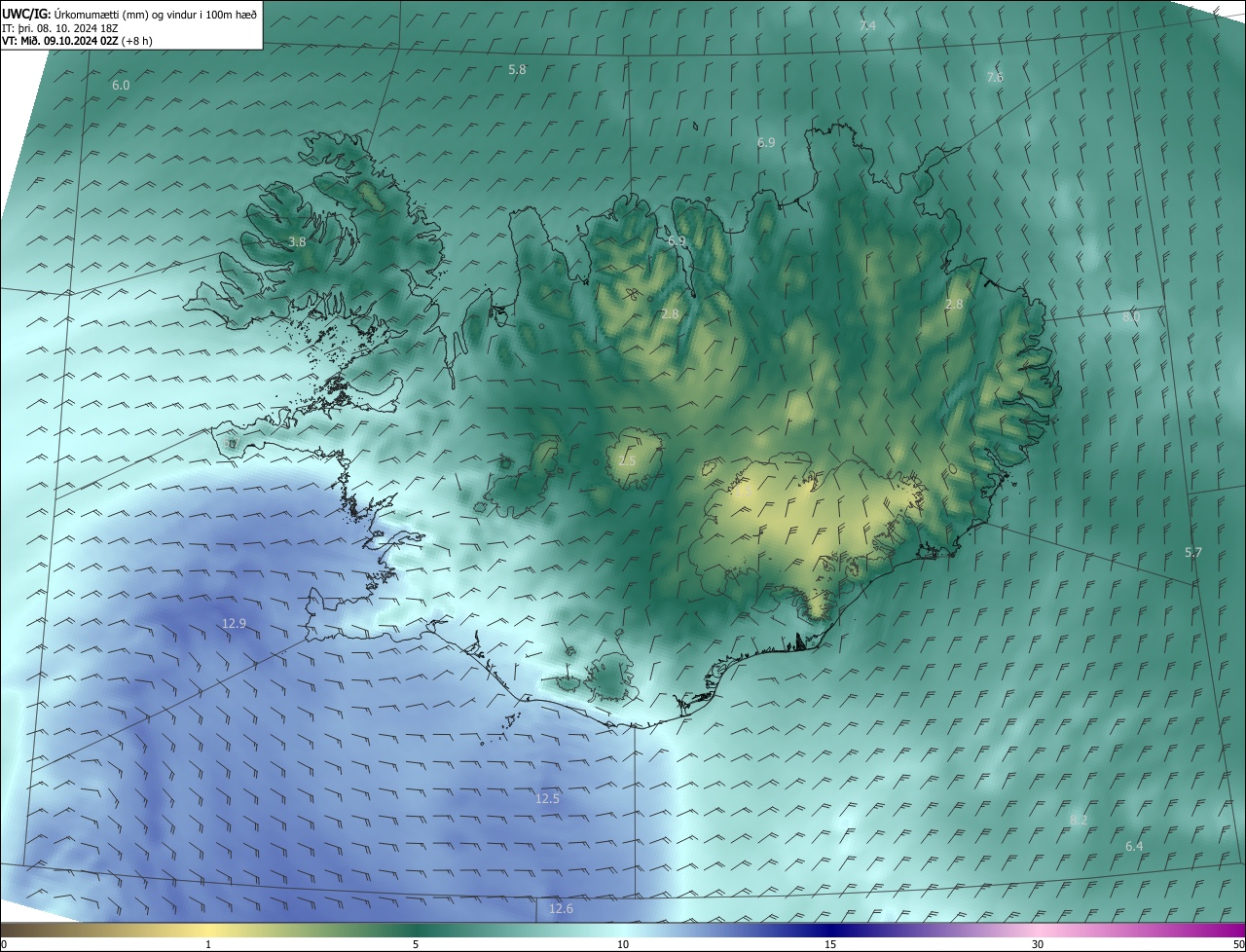Click the 6.4 value label on the map
The width and height of the screenshot is (1246, 952).
pyautogui.click(x=1134, y=847)
